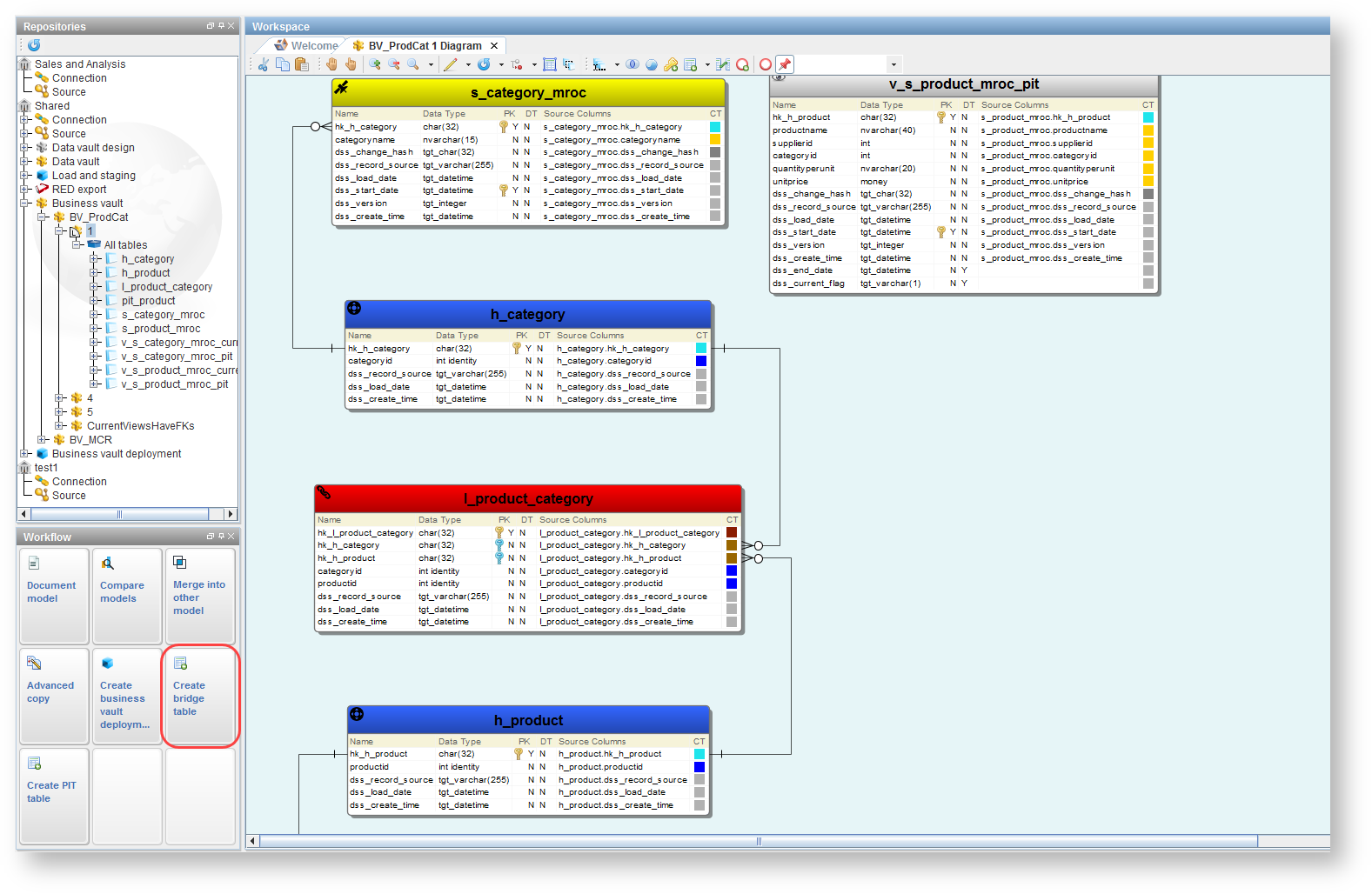Click the Copy icon in diagram toolbar
Image resolution: width=1372 pixels, height=894 pixels.
(283, 64)
